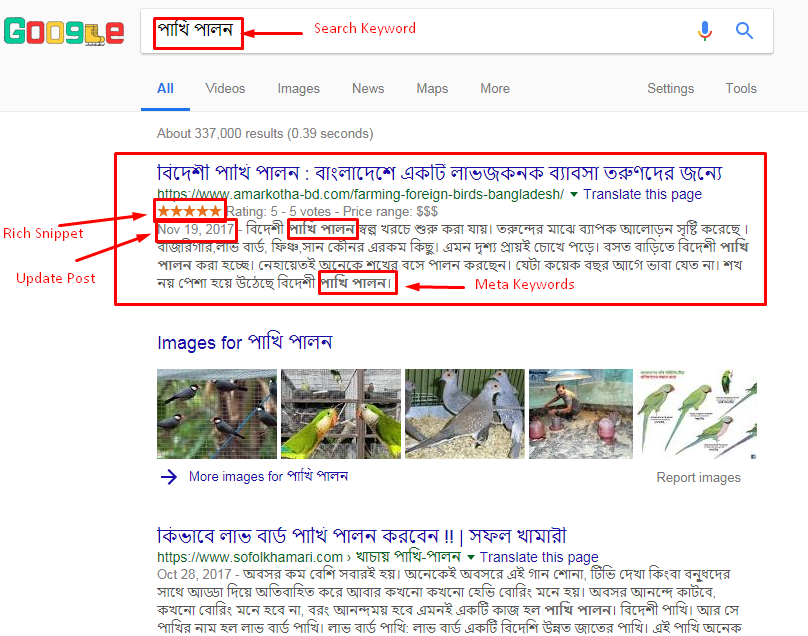Click Report images
This screenshot has height=636, width=808.
[x=698, y=477]
